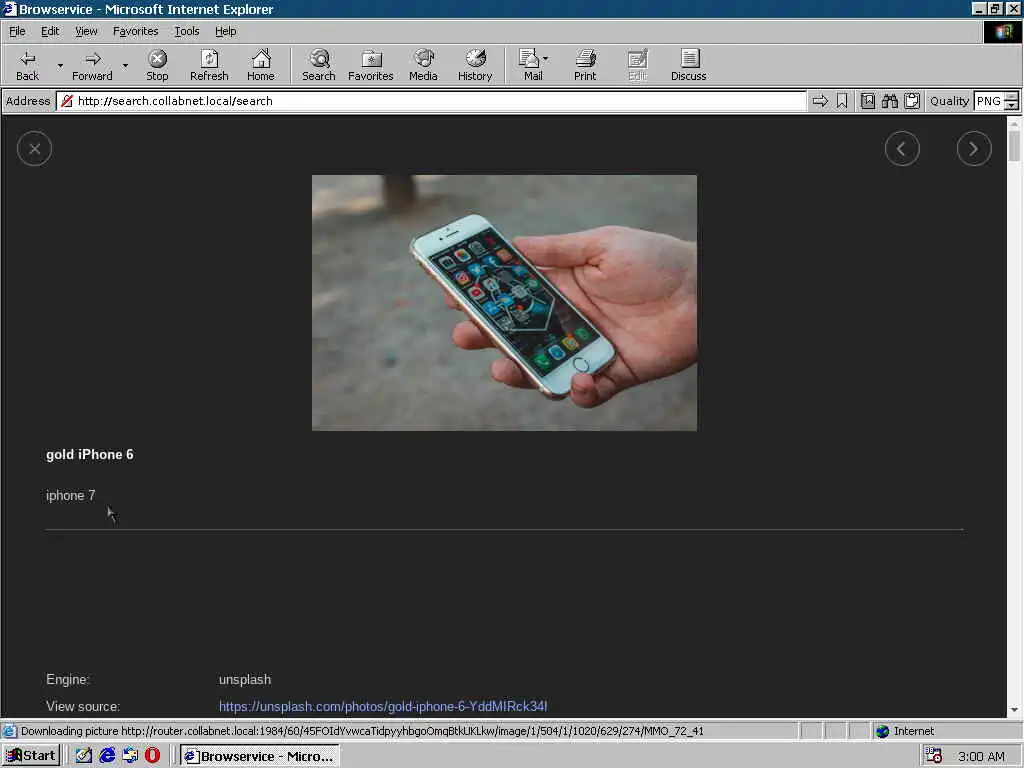Click the Windows logo throbber icon
The width and height of the screenshot is (1024, 768).
pos(1002,32)
